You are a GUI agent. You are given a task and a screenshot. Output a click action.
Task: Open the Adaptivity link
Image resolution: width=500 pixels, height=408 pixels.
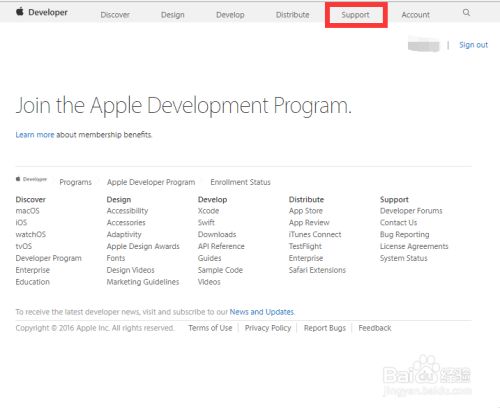click(124, 235)
